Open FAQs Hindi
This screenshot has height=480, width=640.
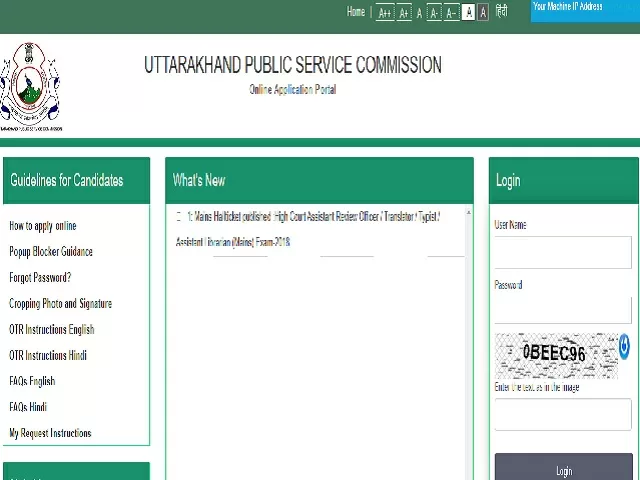28,407
